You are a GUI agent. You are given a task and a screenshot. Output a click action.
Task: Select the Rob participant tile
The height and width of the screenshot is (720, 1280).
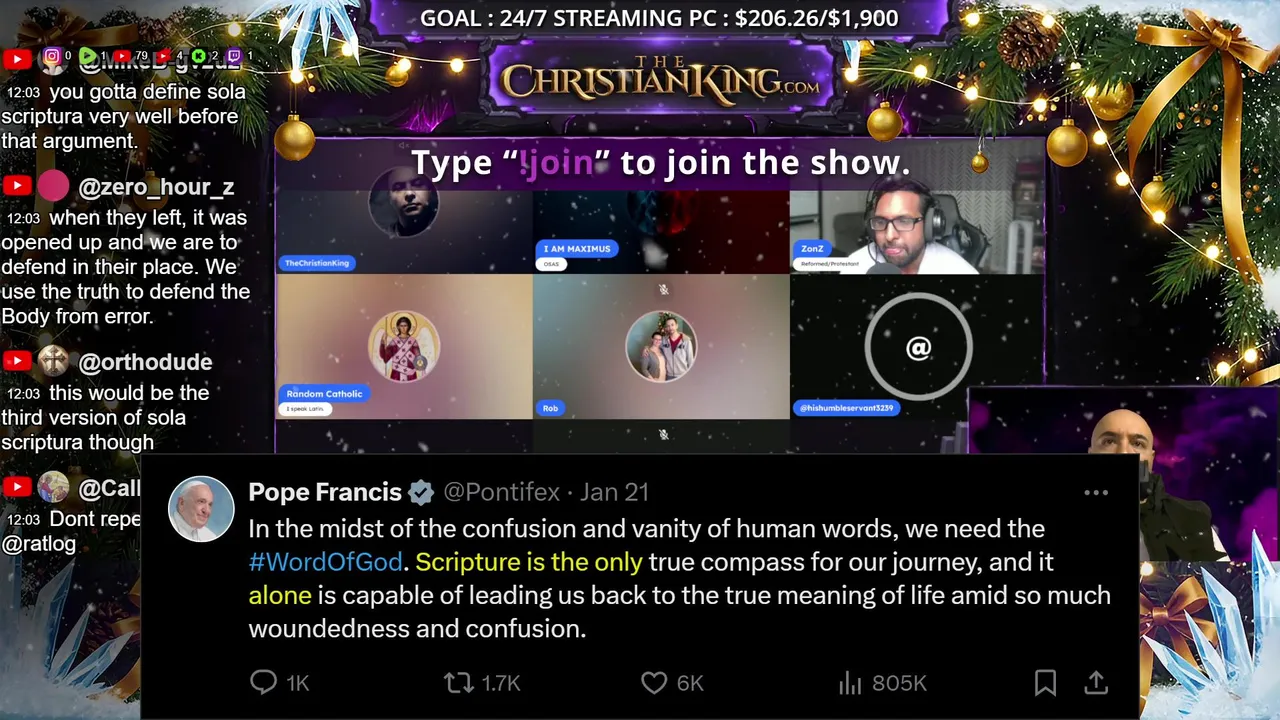tap(661, 347)
